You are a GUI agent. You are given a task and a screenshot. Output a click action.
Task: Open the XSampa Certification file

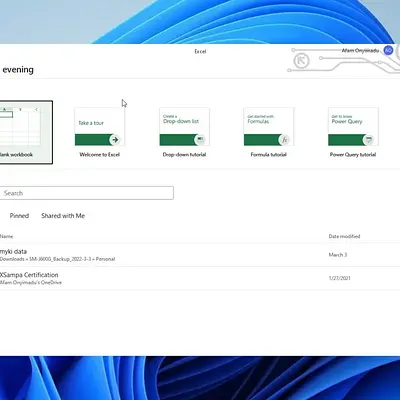(200, 278)
